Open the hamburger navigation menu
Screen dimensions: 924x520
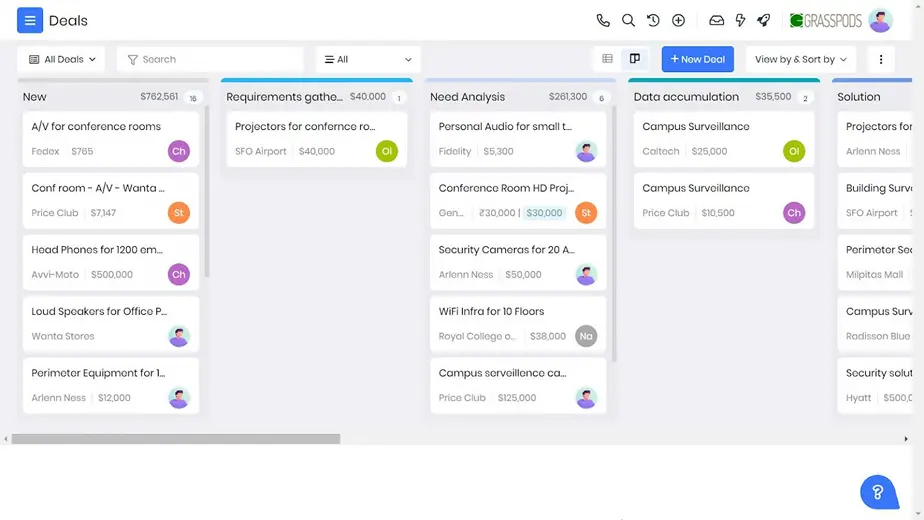tap(30, 20)
